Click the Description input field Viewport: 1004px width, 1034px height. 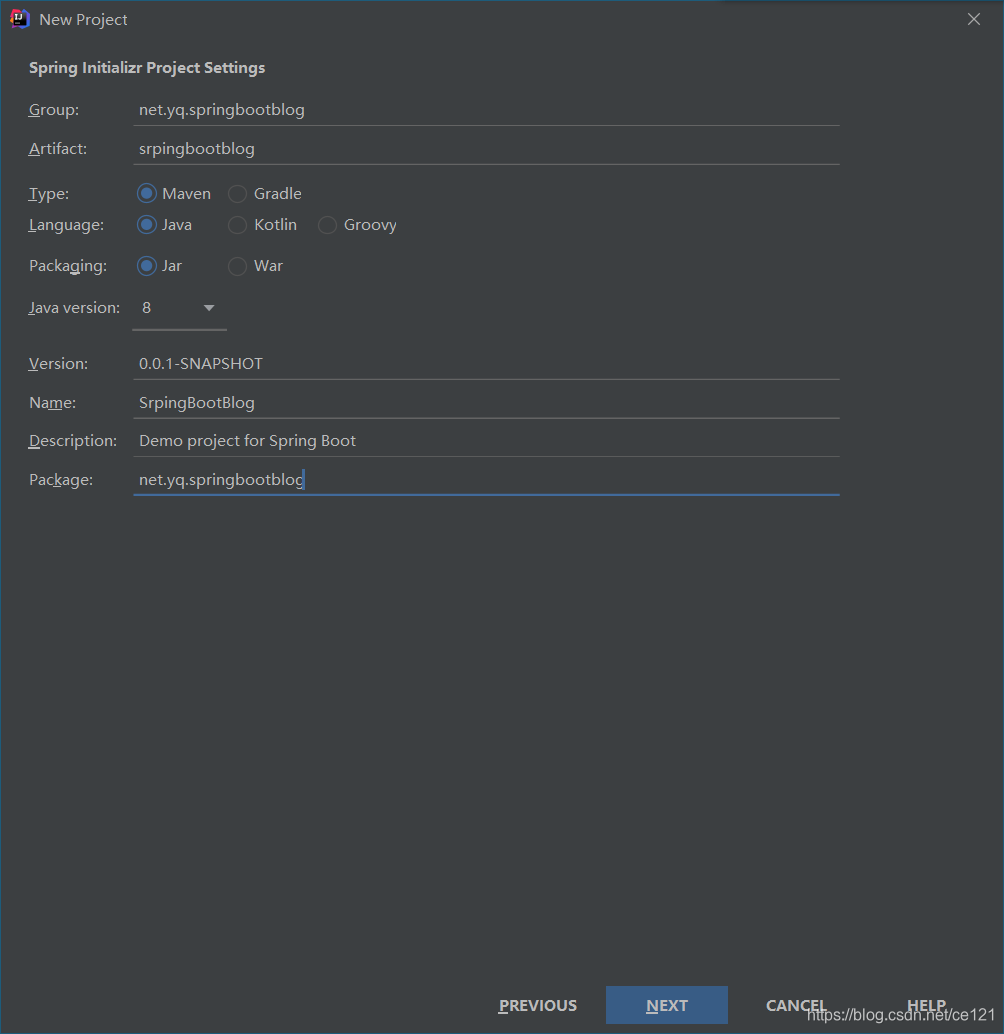click(x=486, y=441)
